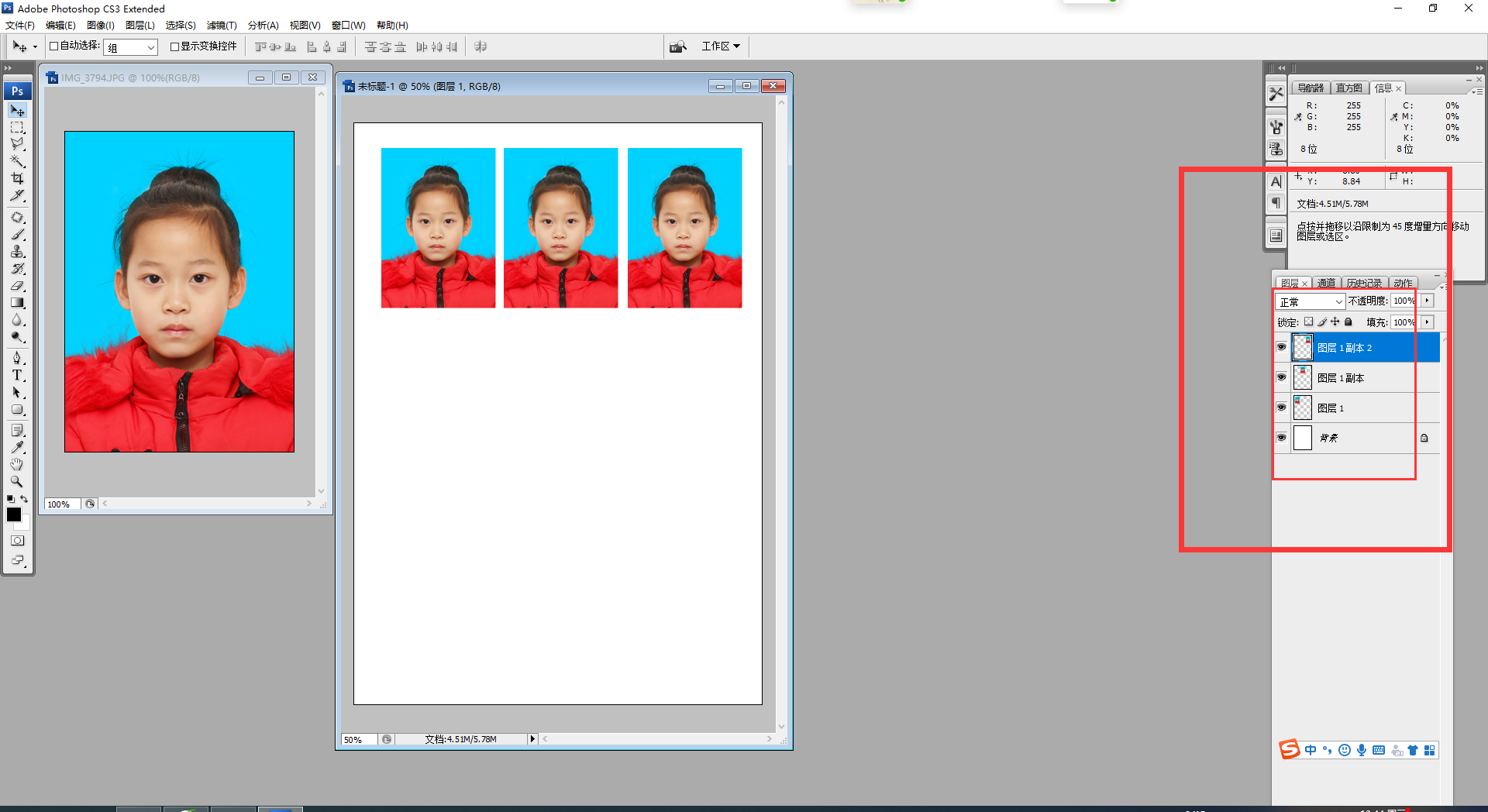Screen dimensions: 1488x812
Task: Open the Character panel icon
Action: tap(1276, 181)
